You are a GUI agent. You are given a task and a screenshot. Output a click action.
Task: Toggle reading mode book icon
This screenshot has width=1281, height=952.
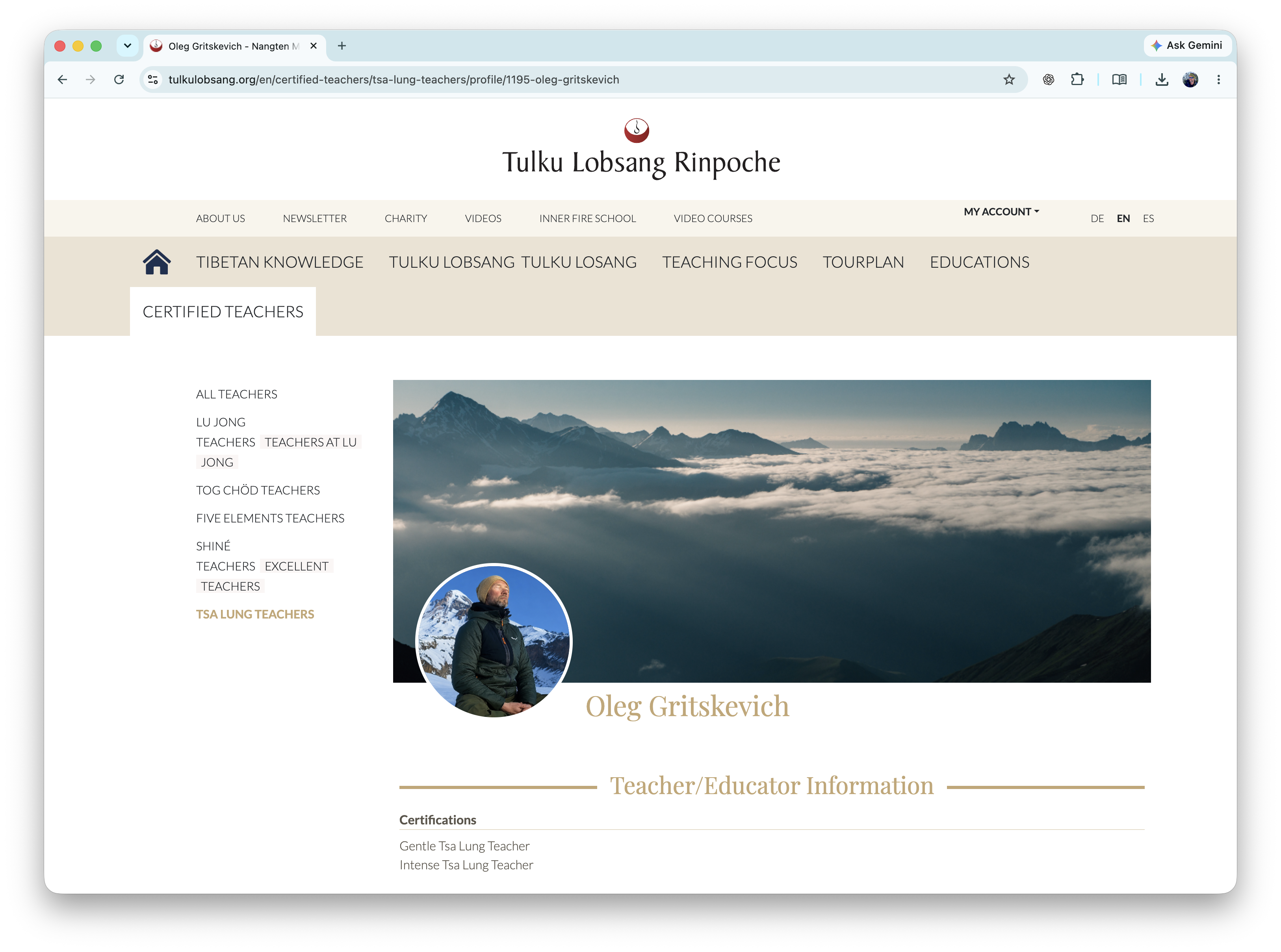pos(1119,80)
